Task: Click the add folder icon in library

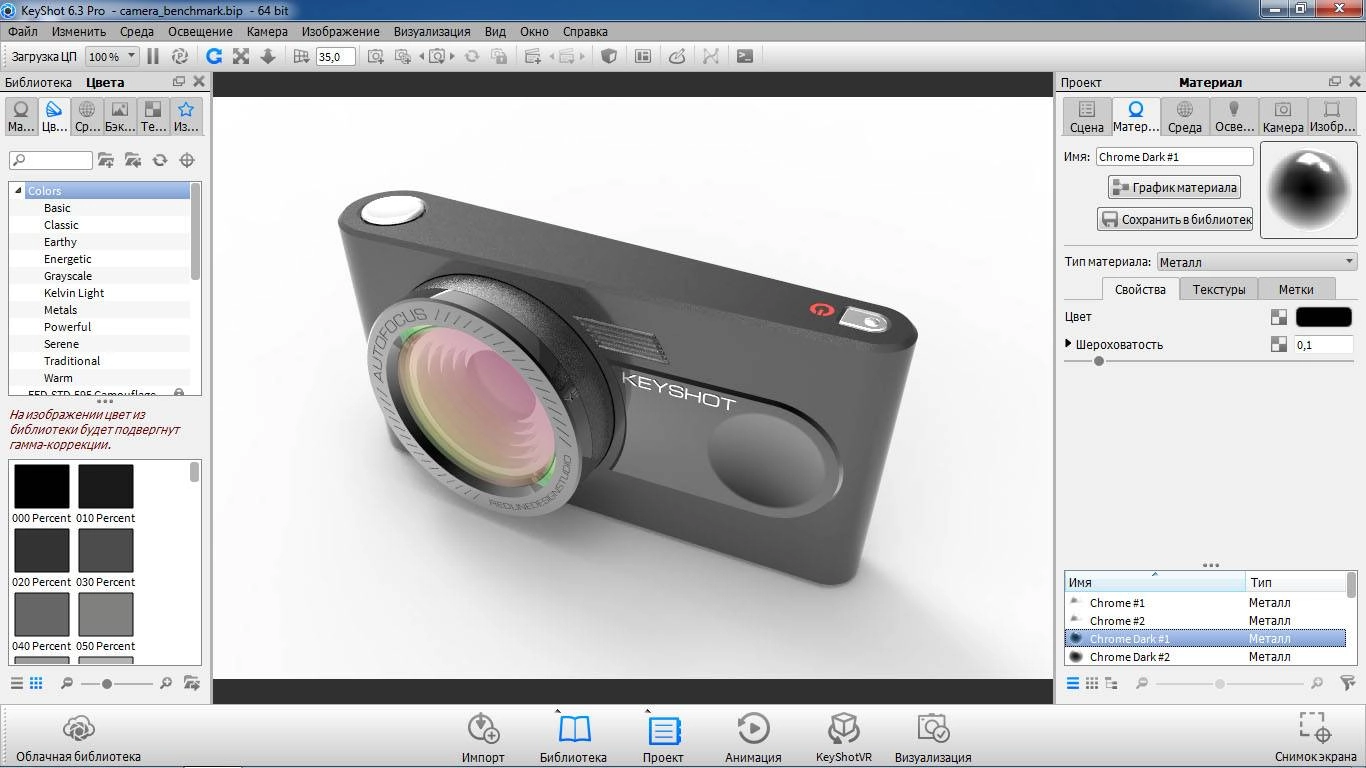Action: click(106, 160)
